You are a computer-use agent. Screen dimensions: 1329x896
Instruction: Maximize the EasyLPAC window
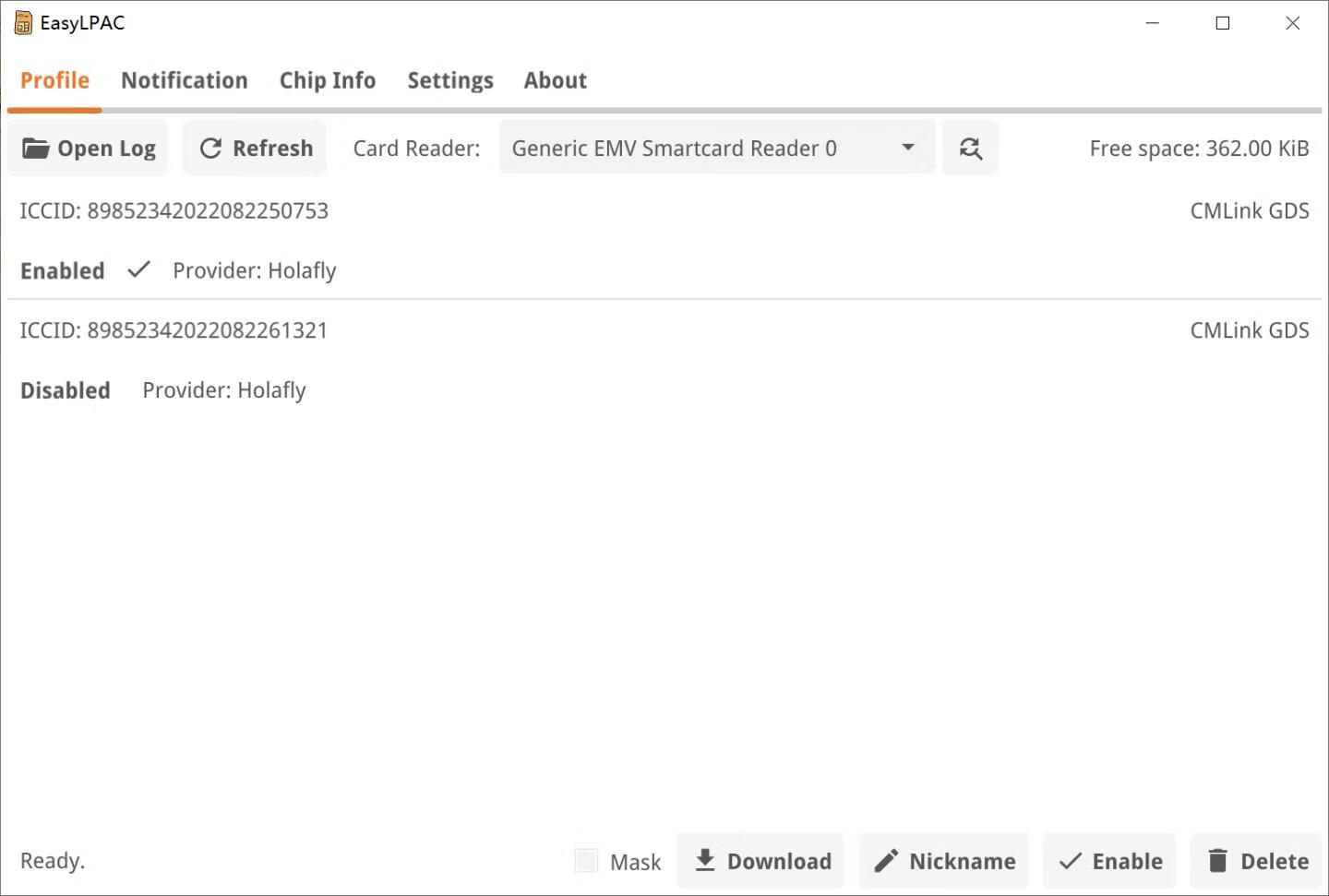click(x=1222, y=23)
